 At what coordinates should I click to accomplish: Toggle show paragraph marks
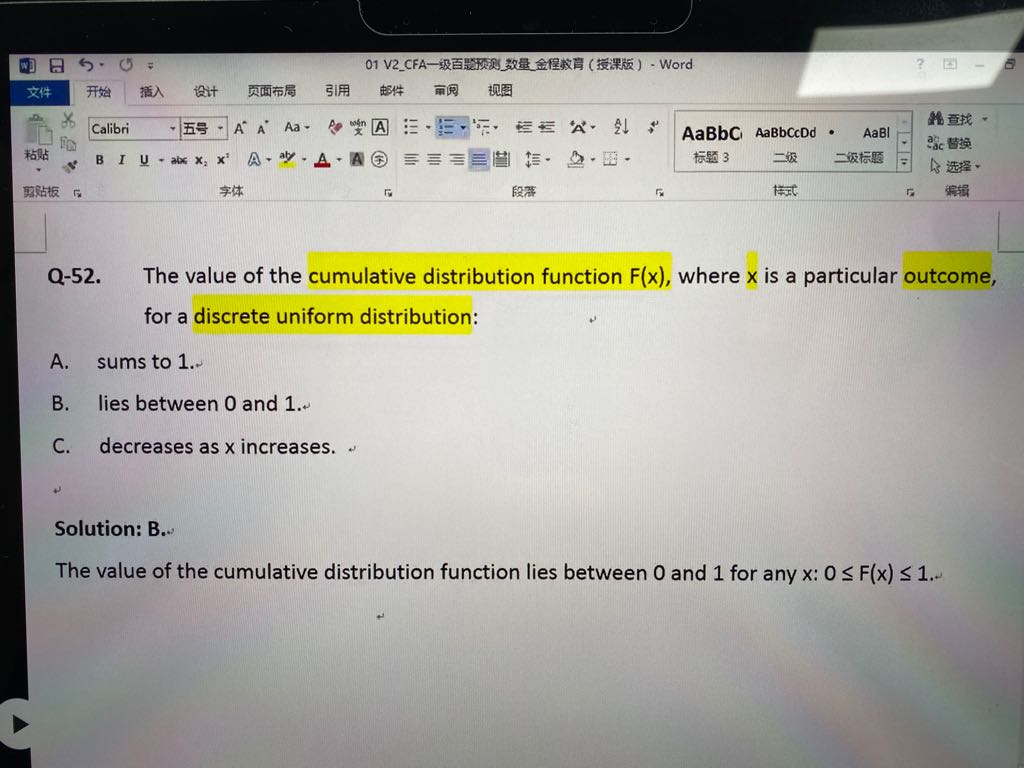(653, 126)
